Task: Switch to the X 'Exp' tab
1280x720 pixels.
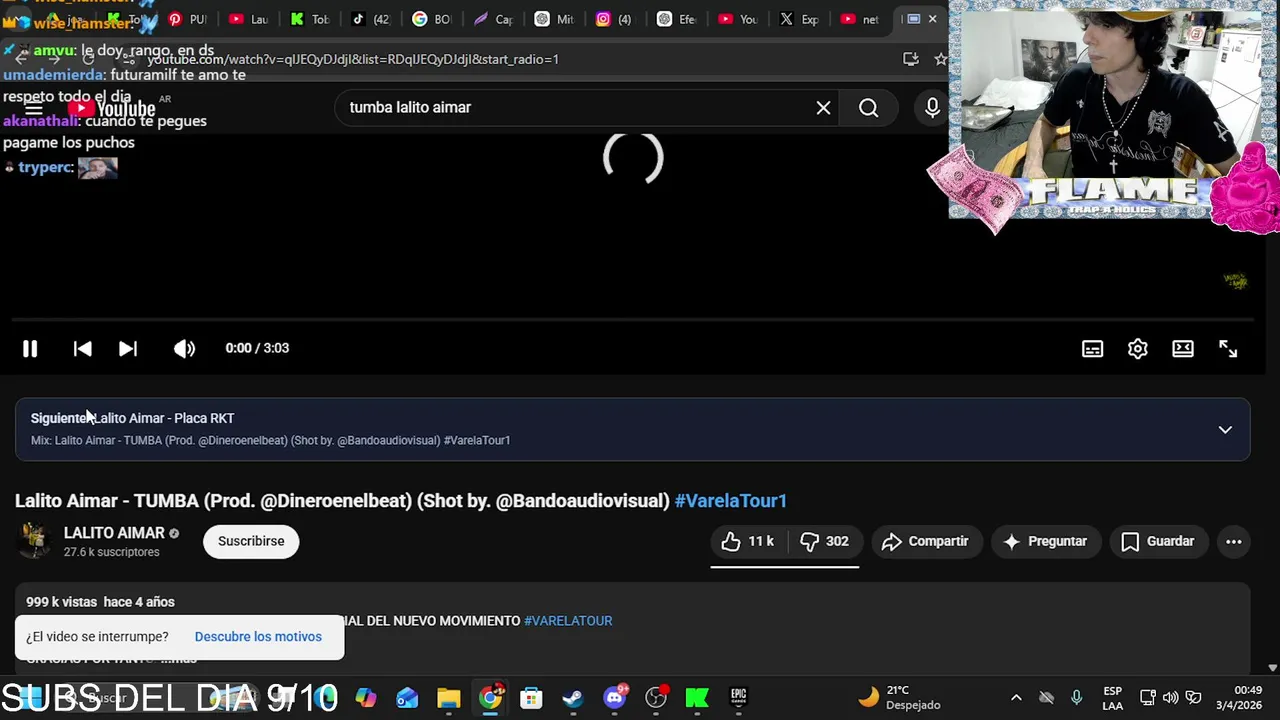Action: click(x=798, y=19)
